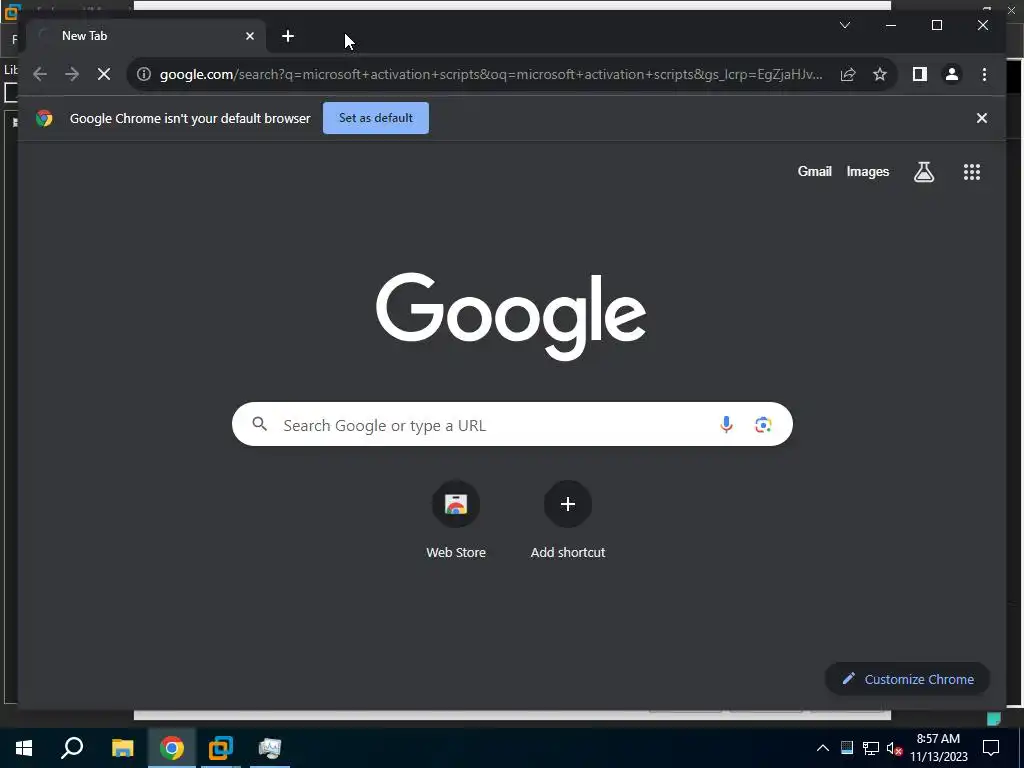Open the tab search chevron
The width and height of the screenshot is (1024, 768).
(x=844, y=25)
